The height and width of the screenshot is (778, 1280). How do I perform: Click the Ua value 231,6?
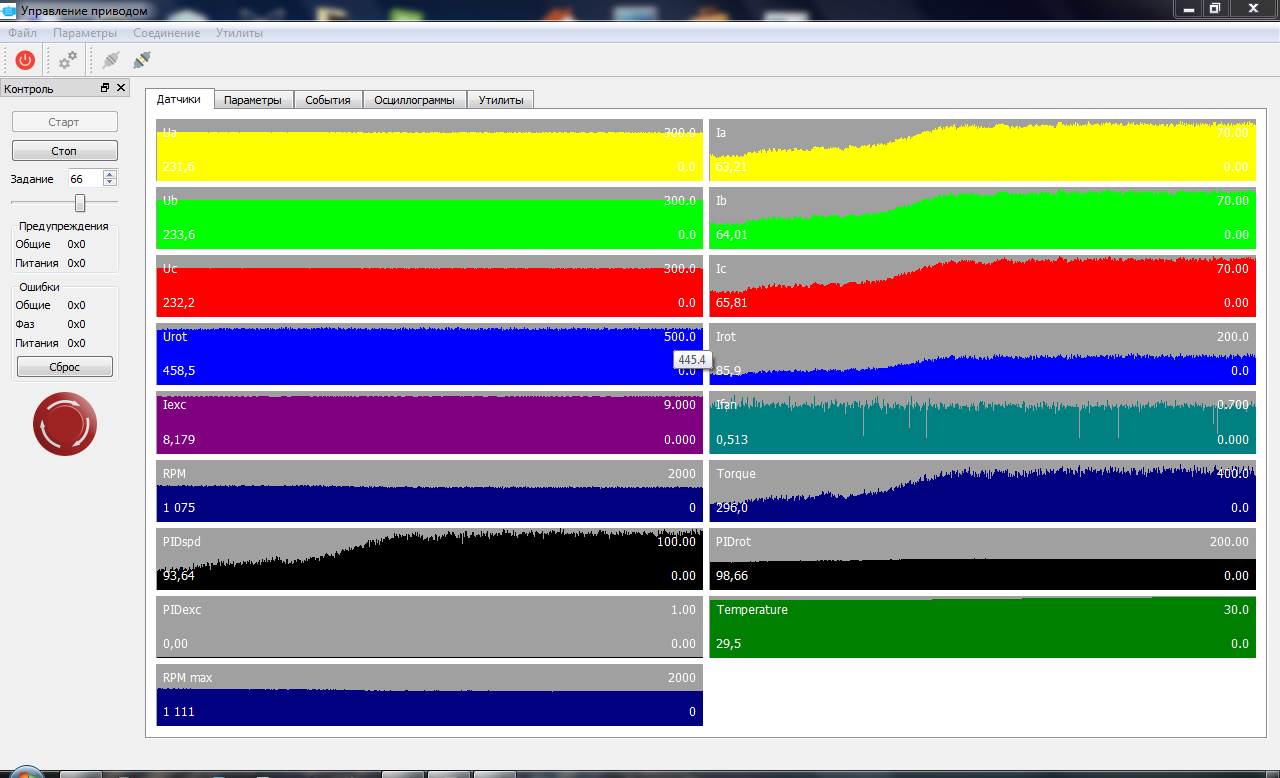pos(178,167)
